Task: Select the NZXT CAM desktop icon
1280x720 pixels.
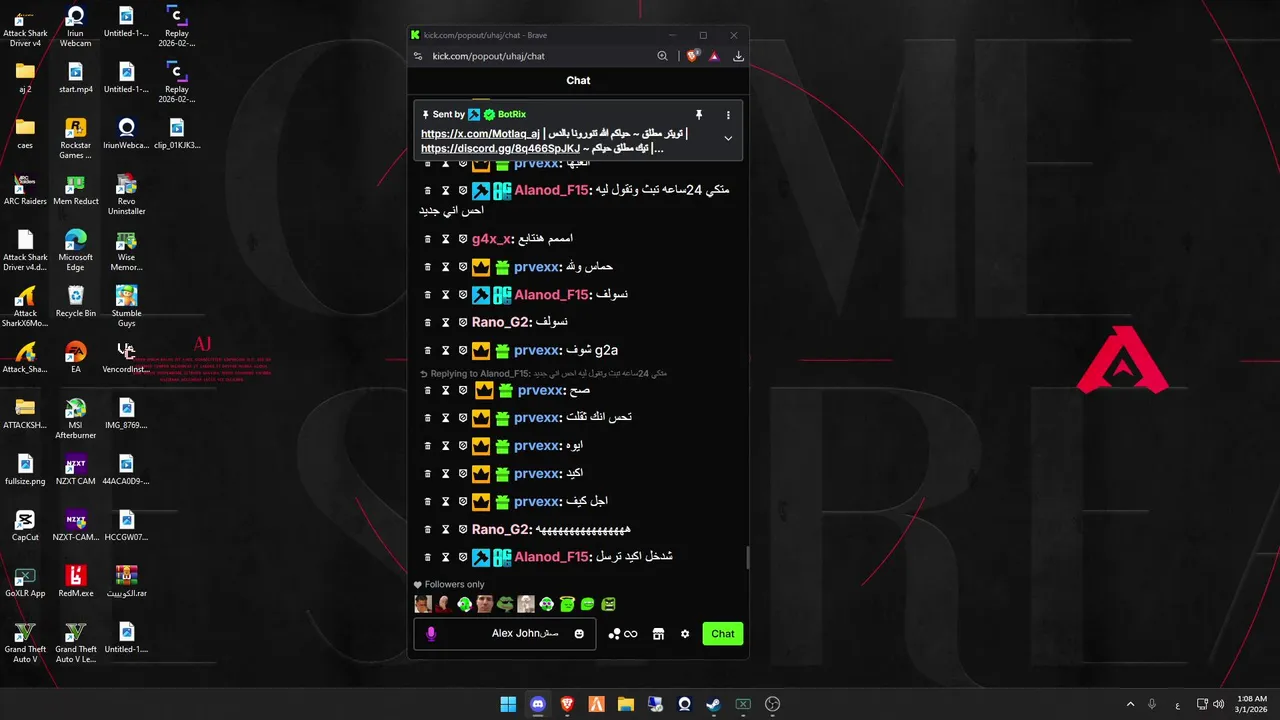Action: point(76,469)
